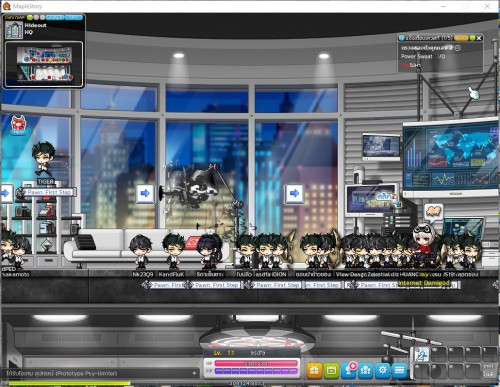The width and height of the screenshot is (500, 387).
Task: Open the green event calendar button
Action: click(331, 370)
